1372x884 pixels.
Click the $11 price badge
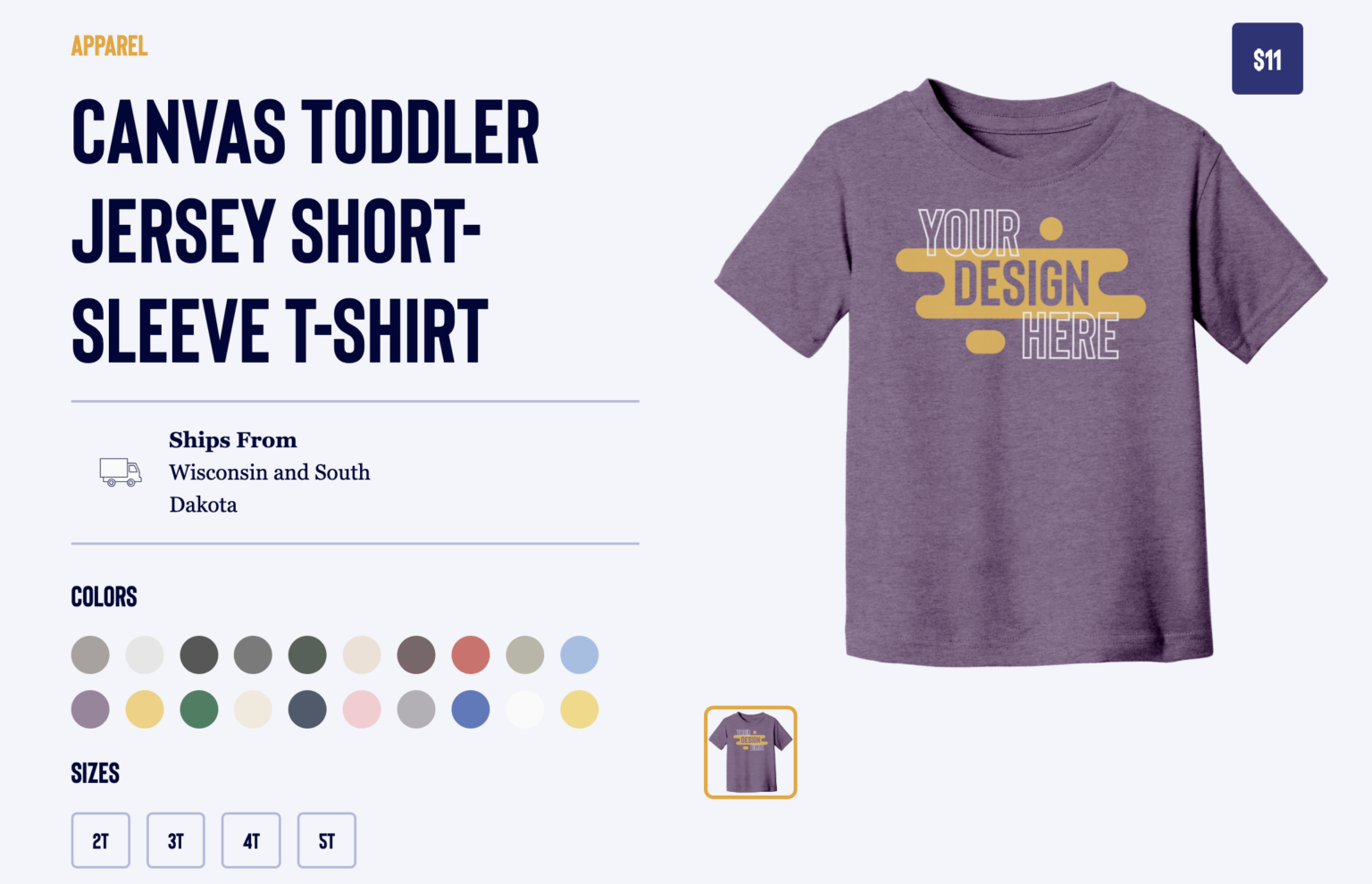pyautogui.click(x=1267, y=59)
